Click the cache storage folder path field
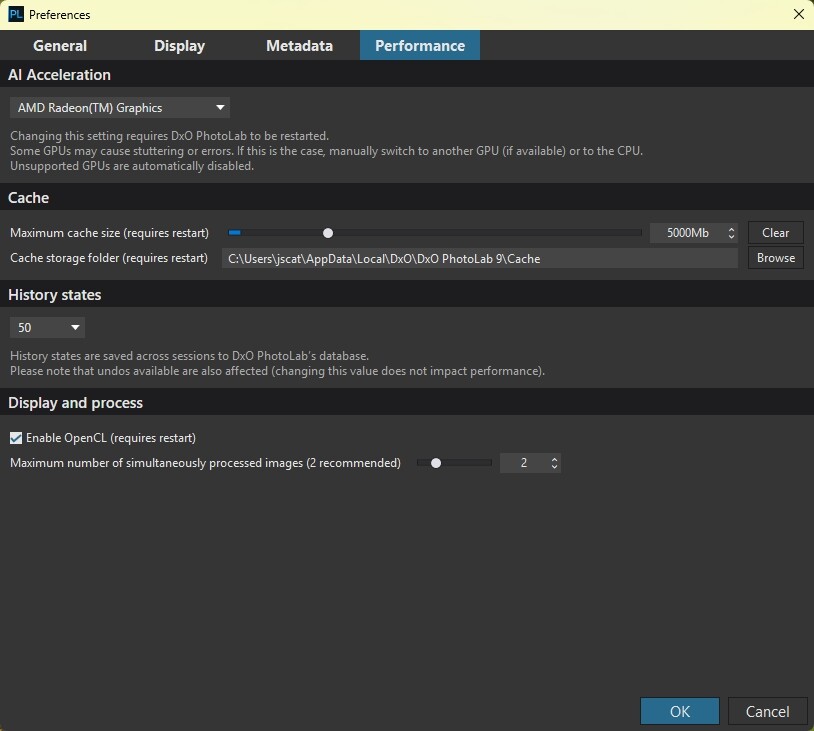 [482, 258]
